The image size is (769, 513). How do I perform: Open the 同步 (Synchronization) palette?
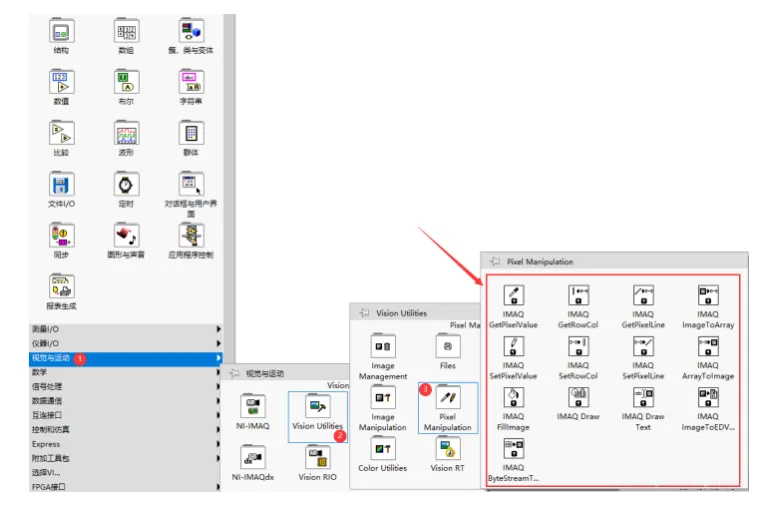tap(62, 236)
